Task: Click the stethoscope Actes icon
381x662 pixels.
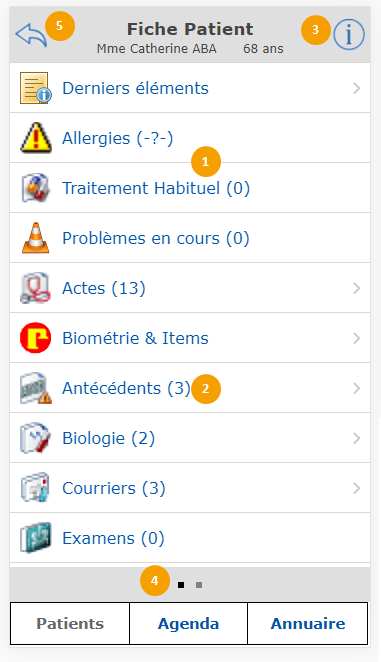Action: pyautogui.click(x=35, y=288)
